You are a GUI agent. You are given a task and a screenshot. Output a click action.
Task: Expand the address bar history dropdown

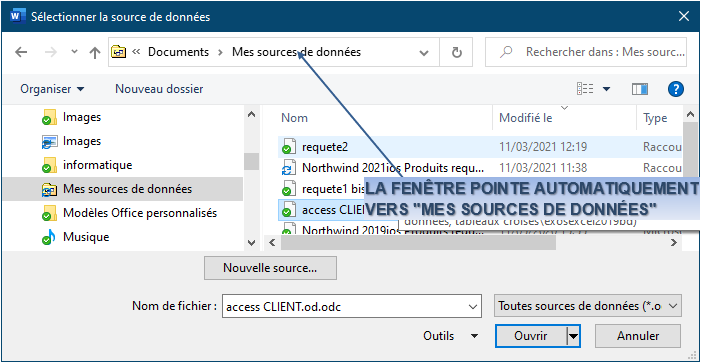(424, 53)
